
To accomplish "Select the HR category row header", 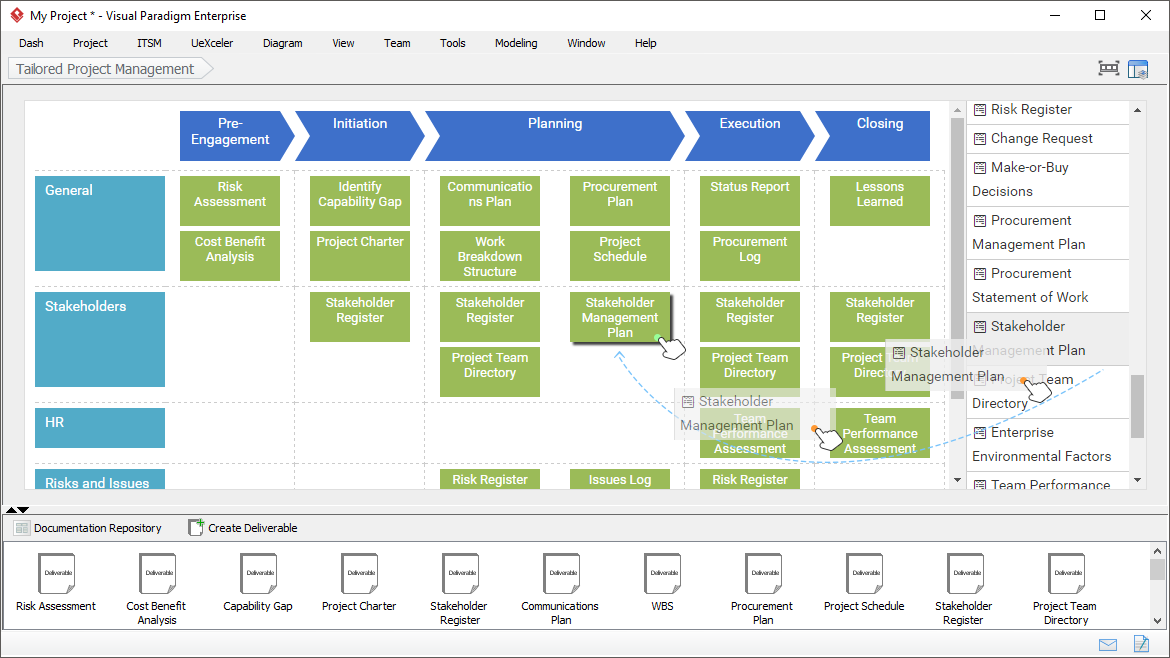I will [100, 427].
